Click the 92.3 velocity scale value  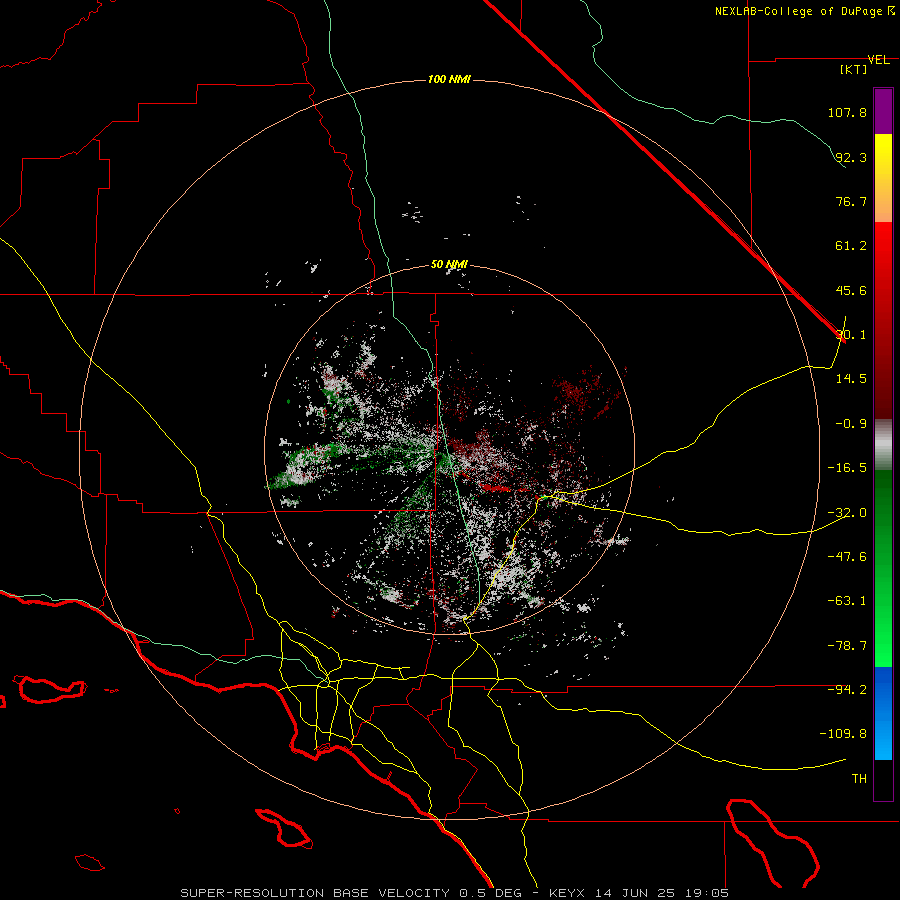(x=851, y=157)
